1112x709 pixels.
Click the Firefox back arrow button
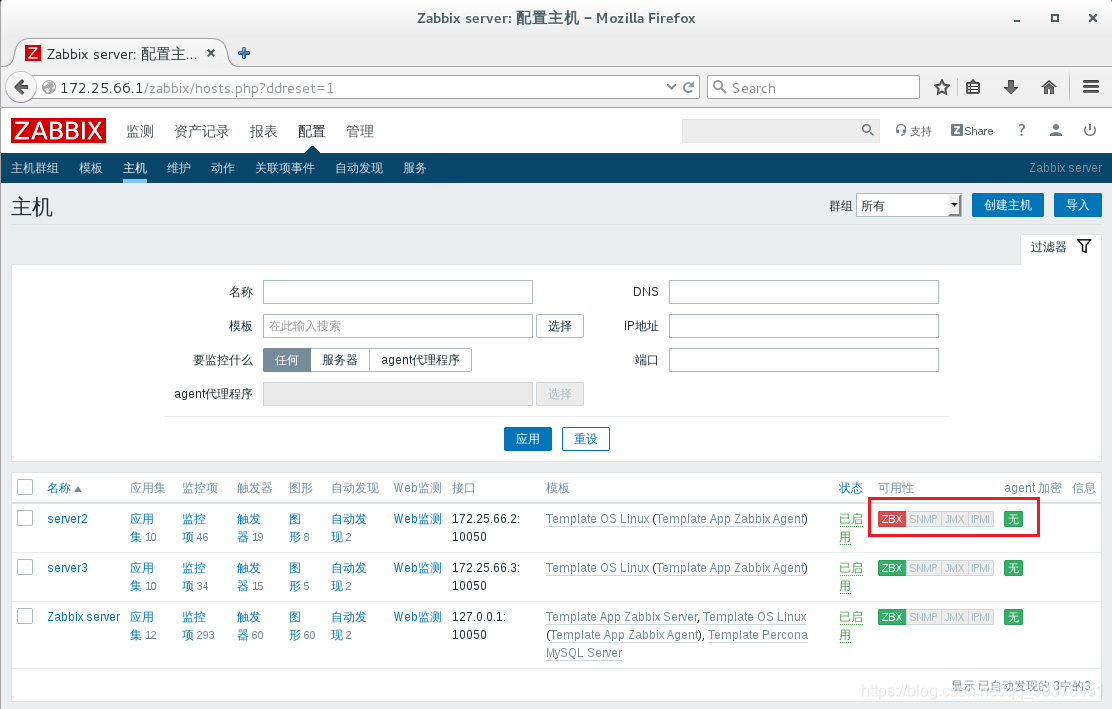[21, 87]
